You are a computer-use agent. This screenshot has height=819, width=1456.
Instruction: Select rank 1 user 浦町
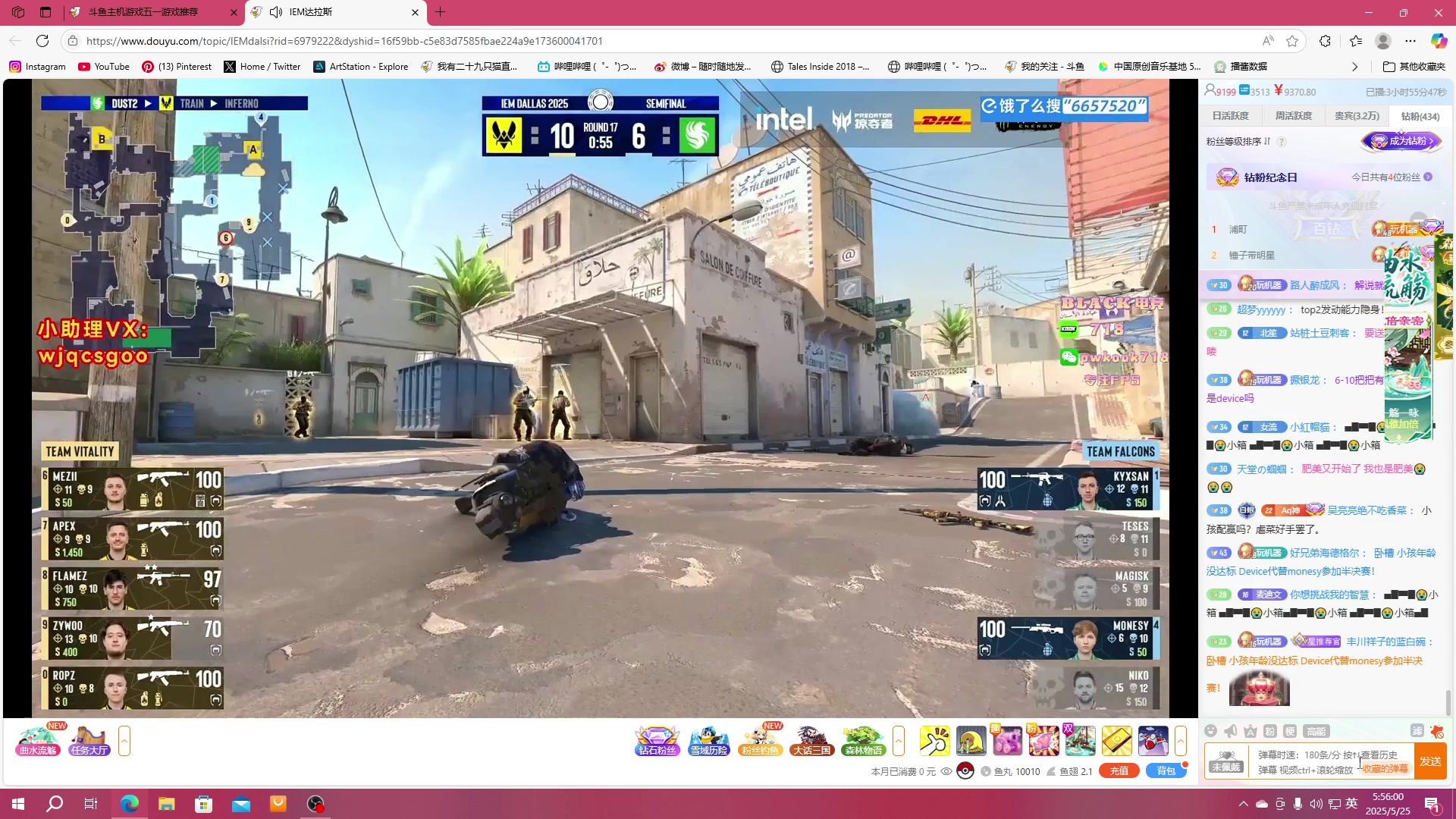pos(1238,229)
